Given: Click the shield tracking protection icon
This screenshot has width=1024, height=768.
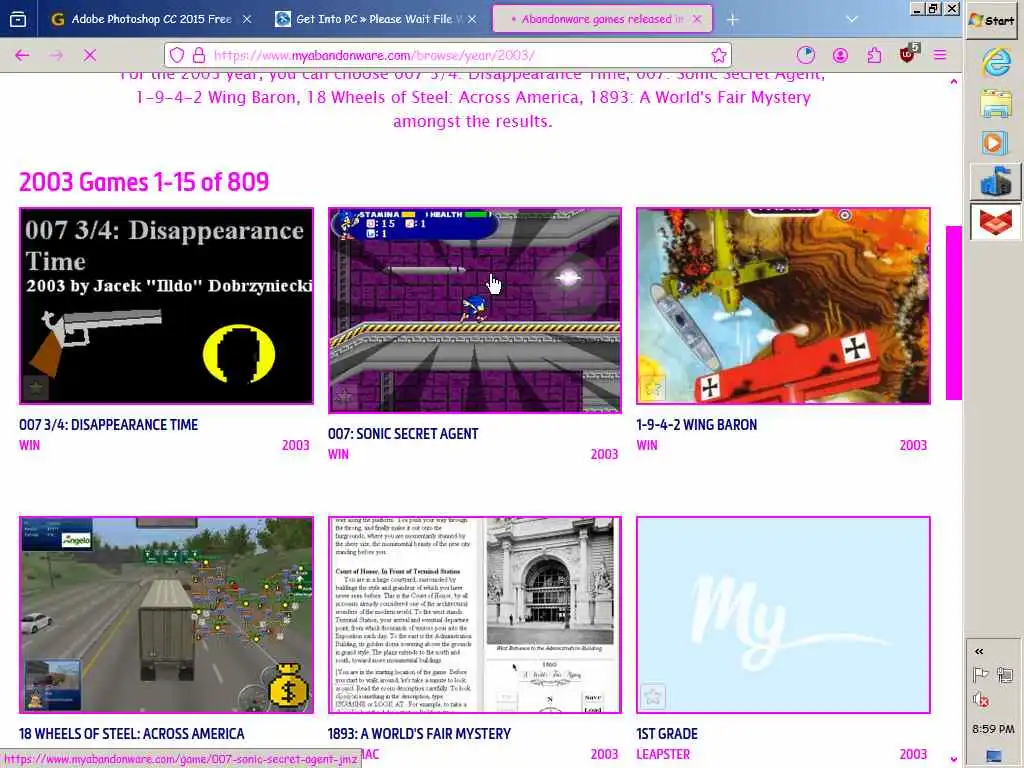Looking at the screenshot, I should click(x=177, y=56).
